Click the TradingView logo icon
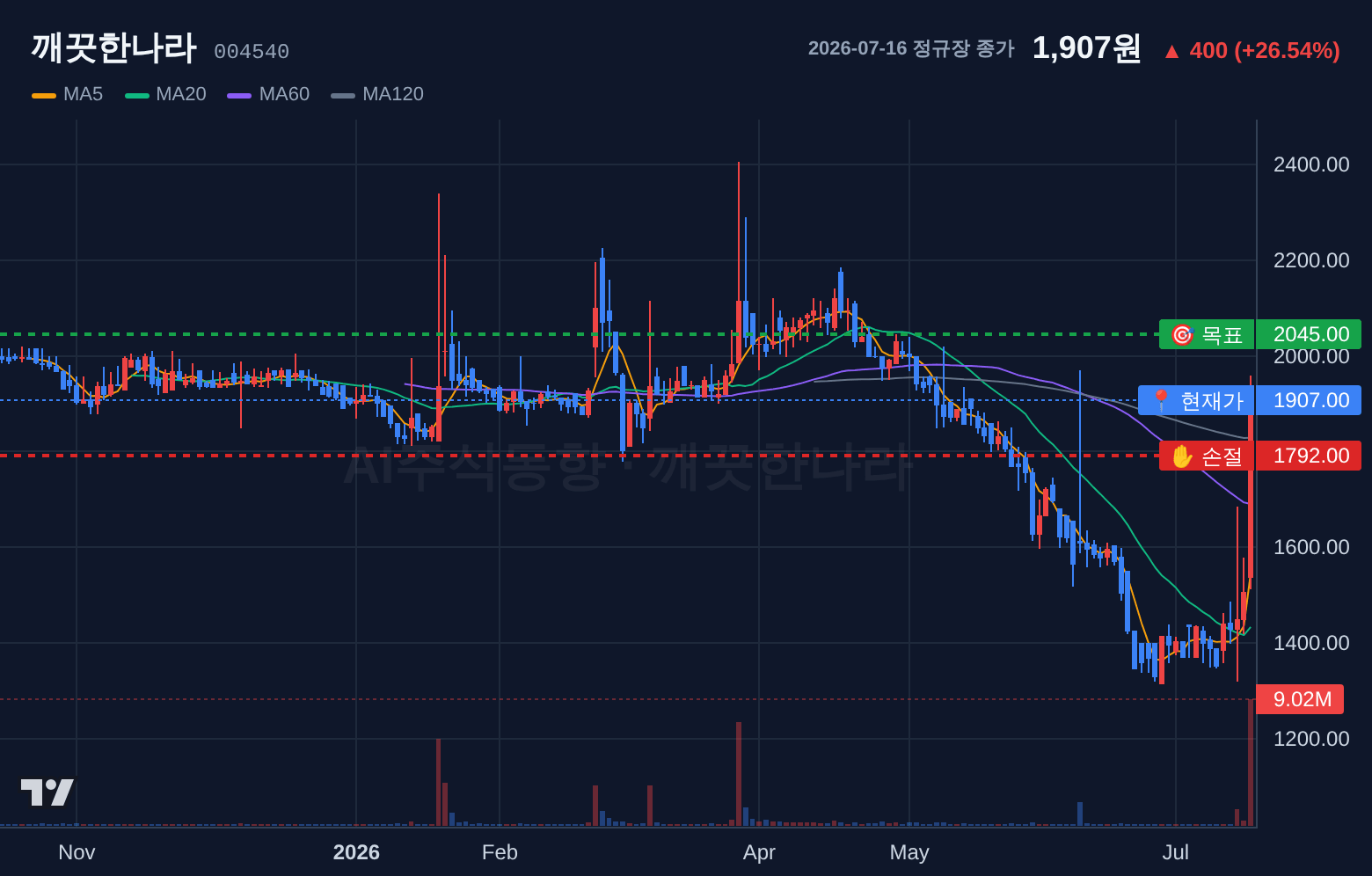Viewport: 1372px width, 876px height. pos(47,792)
